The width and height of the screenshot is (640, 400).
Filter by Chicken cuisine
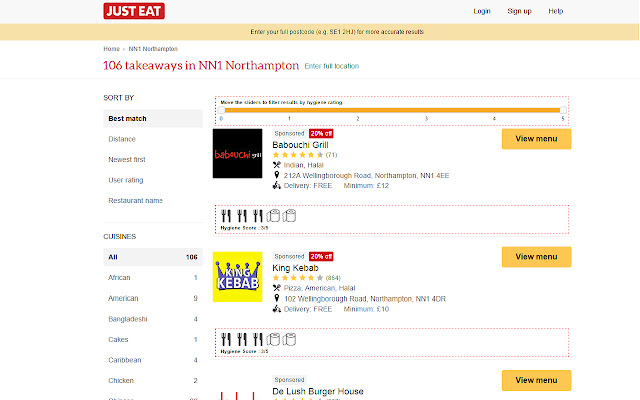153,380
